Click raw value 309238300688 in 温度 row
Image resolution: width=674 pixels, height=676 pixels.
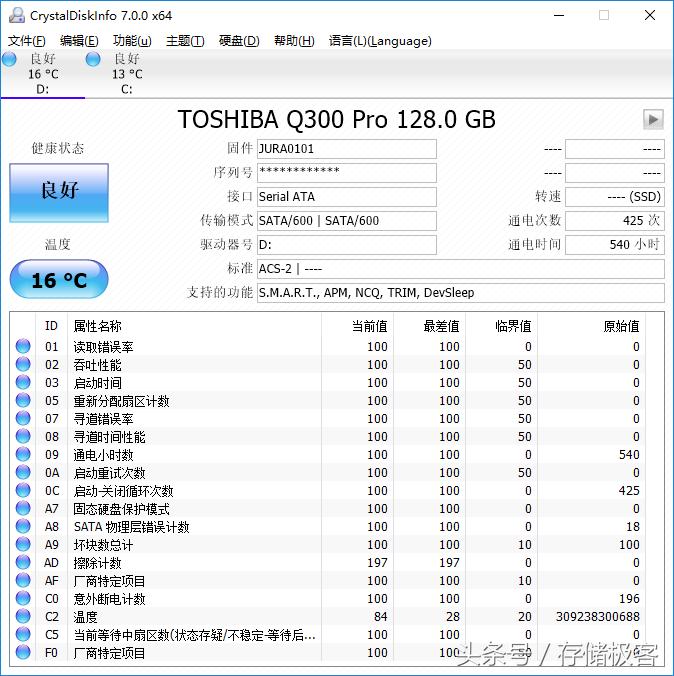click(x=598, y=617)
